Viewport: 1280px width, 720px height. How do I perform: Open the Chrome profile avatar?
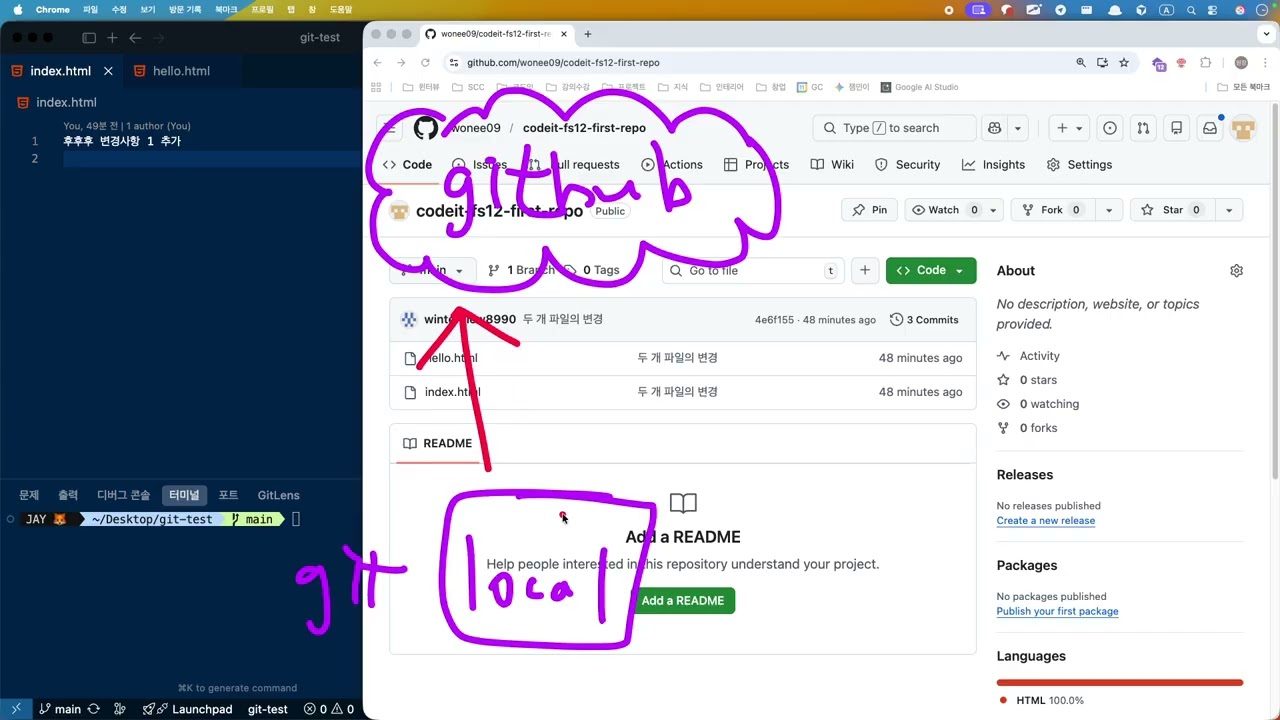point(1241,62)
